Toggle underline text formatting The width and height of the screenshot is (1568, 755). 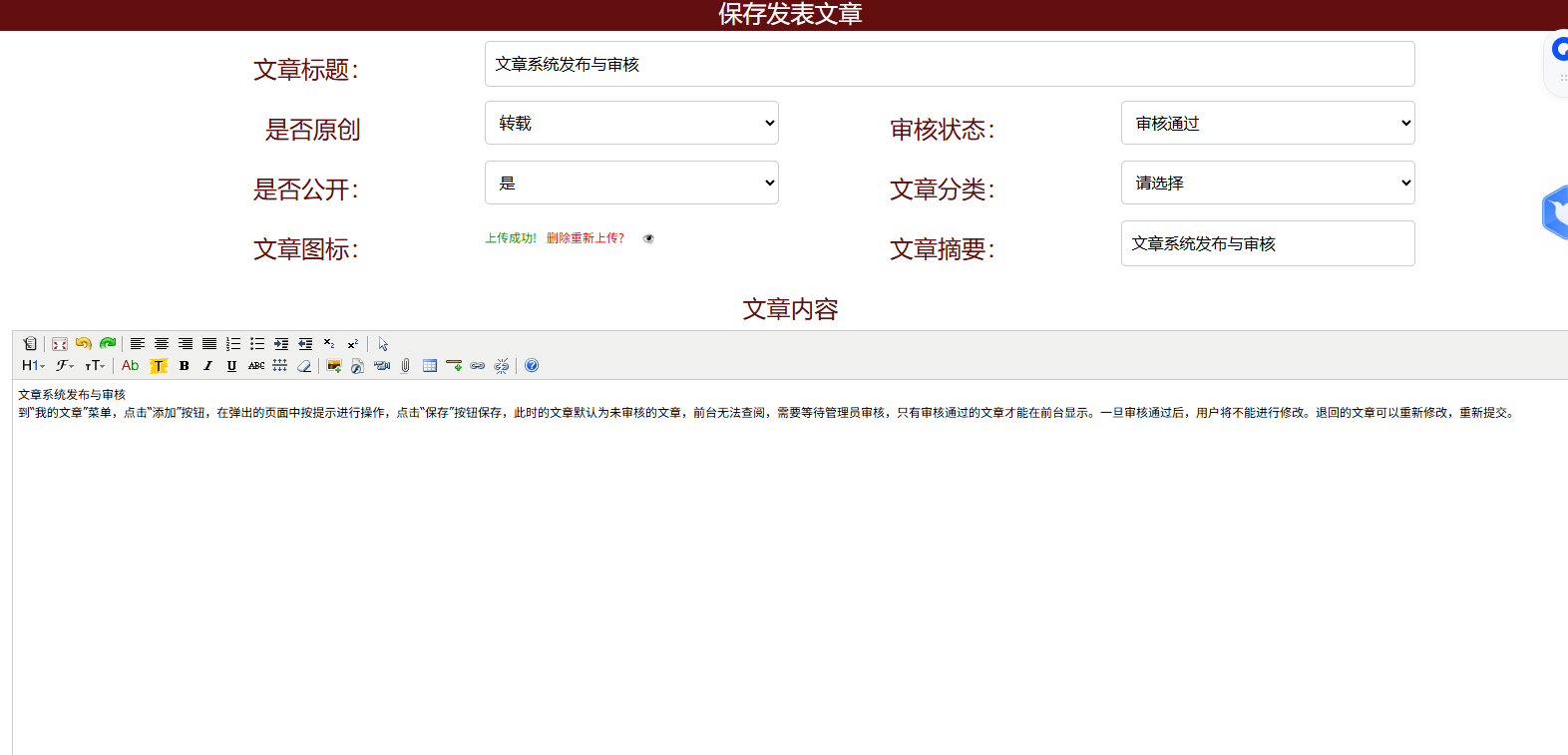(231, 366)
